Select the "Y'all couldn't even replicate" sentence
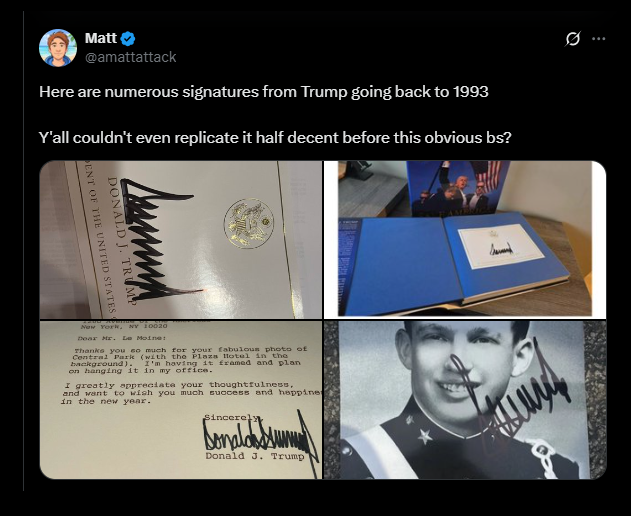 point(275,138)
